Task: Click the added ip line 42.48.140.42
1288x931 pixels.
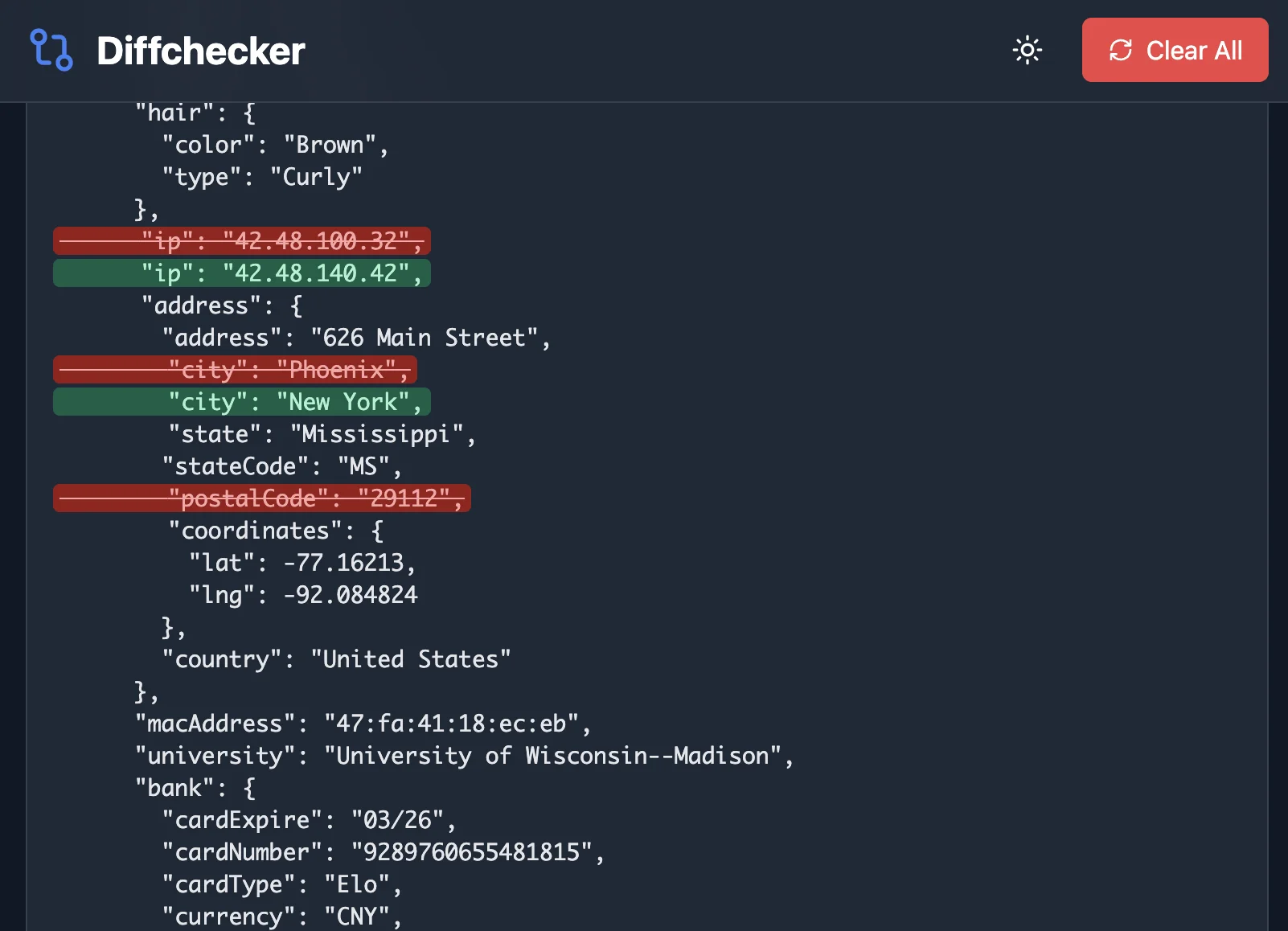Action: click(241, 273)
